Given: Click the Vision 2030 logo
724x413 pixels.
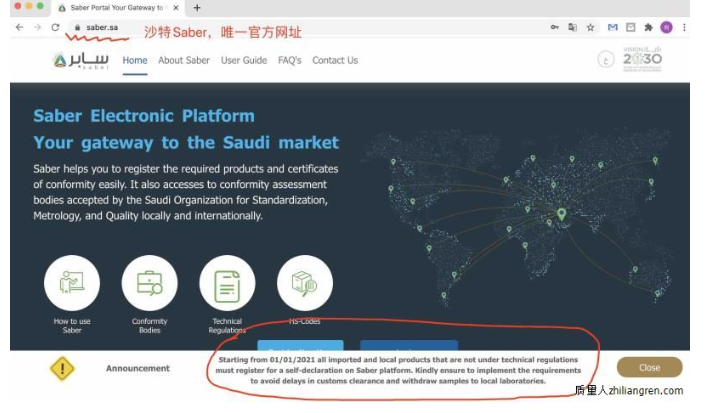Looking at the screenshot, I should coord(642,59).
